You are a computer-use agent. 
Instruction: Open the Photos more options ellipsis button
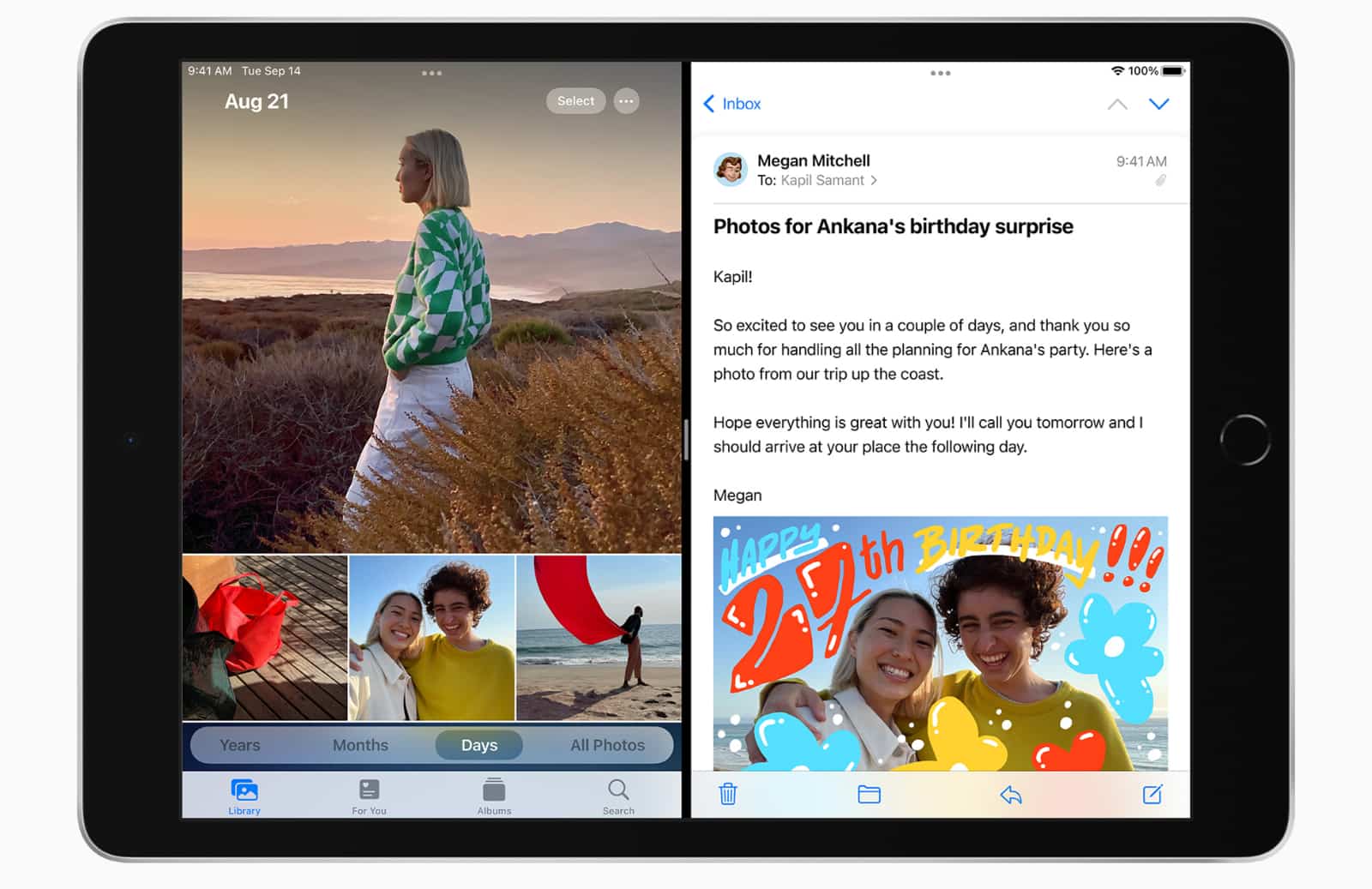[627, 101]
